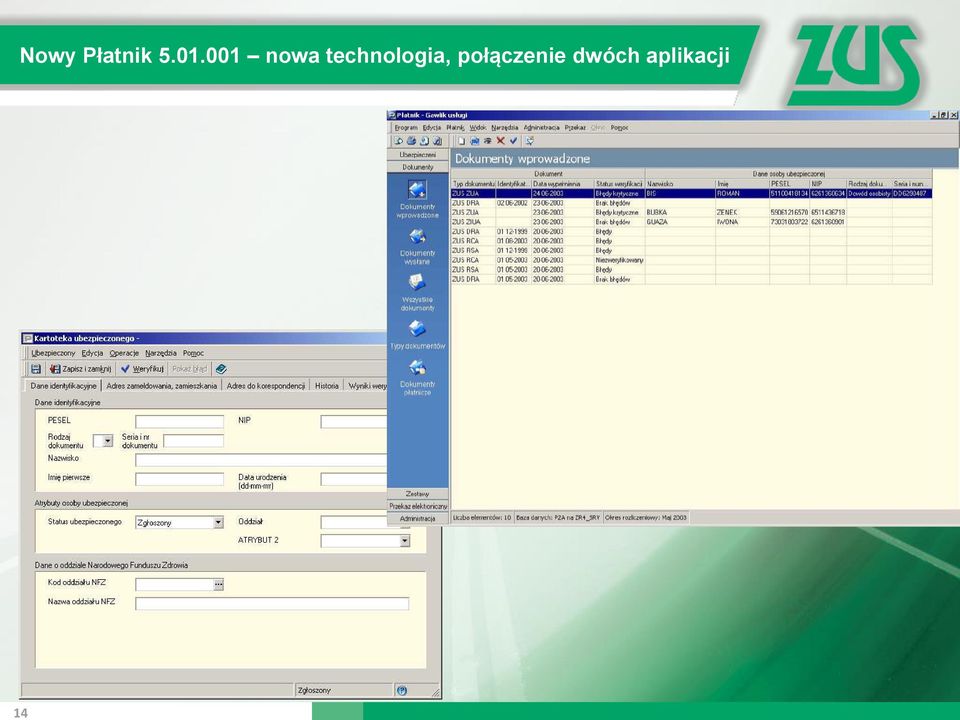Select the row with surname BUBKA

(691, 212)
